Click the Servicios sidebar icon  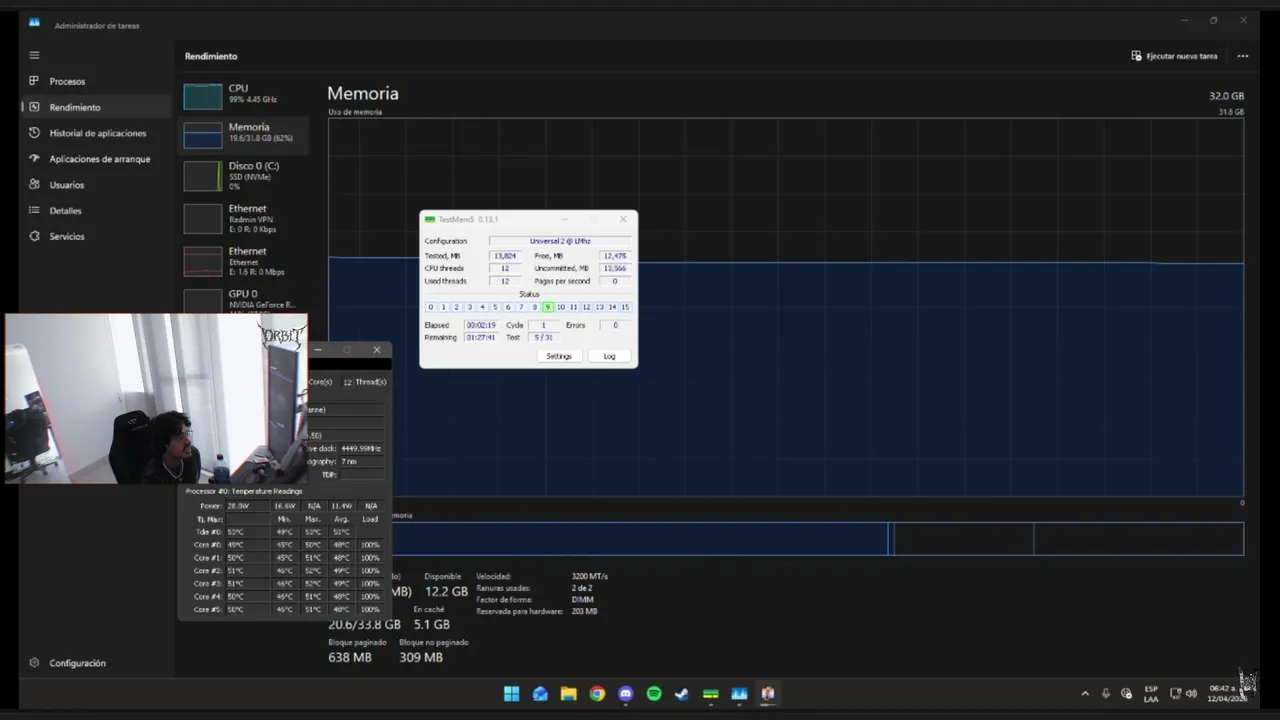tap(34, 236)
